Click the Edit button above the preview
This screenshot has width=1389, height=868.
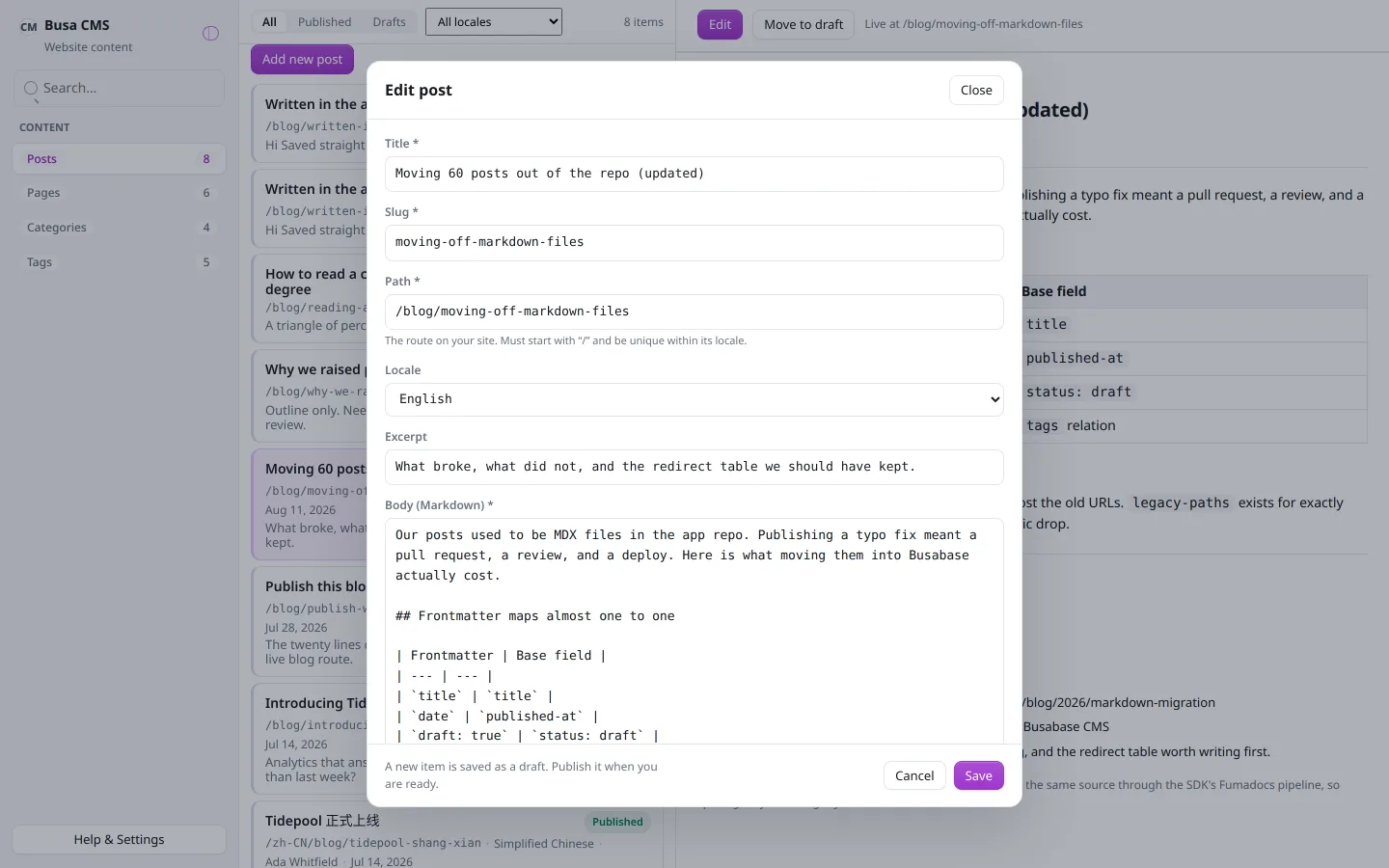(720, 24)
